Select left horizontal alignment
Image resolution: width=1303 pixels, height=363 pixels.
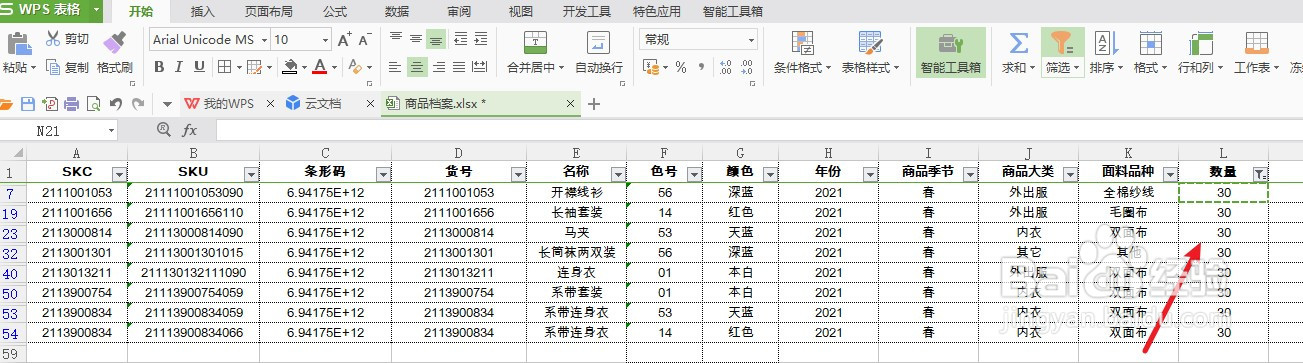(395, 67)
